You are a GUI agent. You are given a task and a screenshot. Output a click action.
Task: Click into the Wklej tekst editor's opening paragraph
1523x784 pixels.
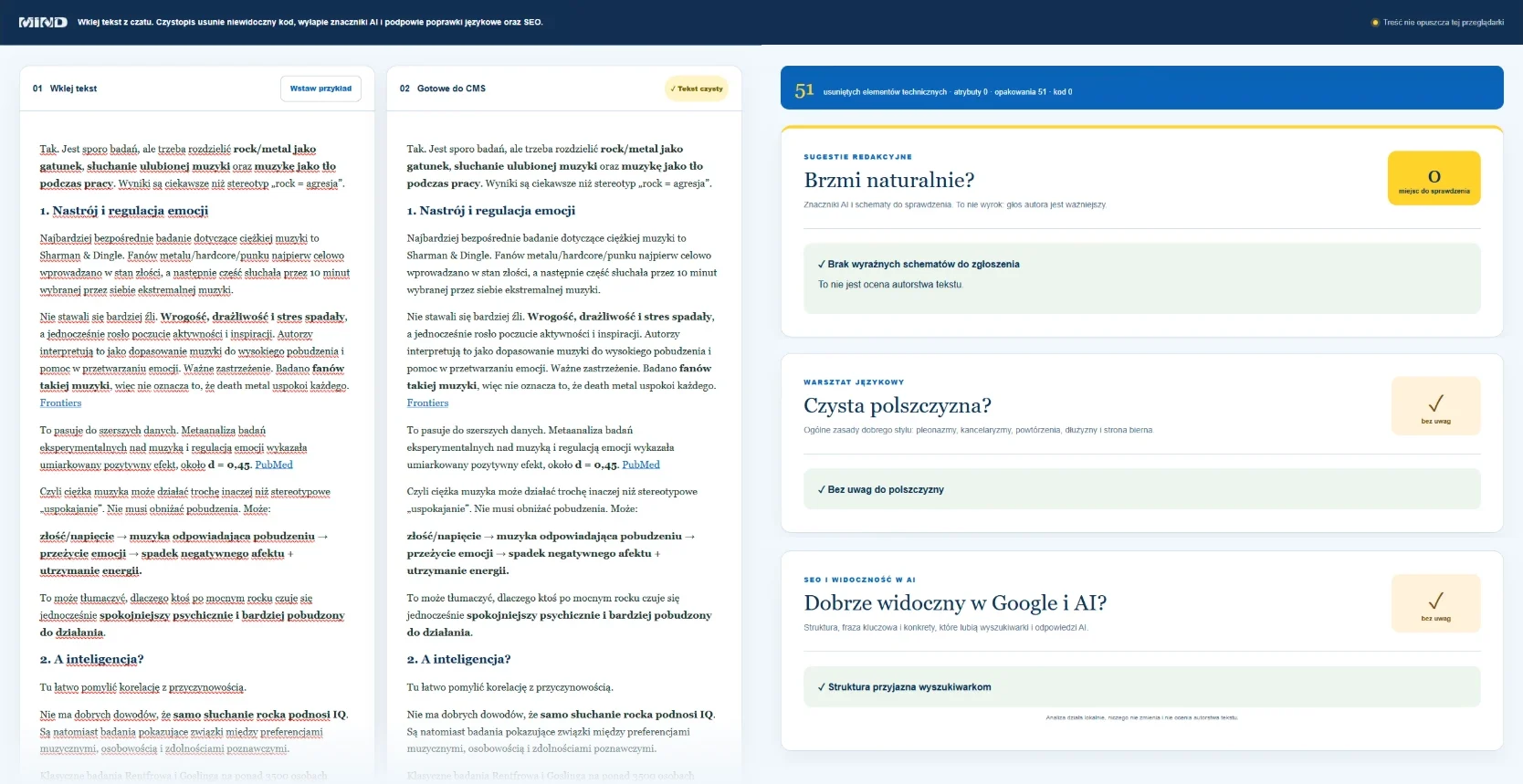pyautogui.click(x=194, y=166)
